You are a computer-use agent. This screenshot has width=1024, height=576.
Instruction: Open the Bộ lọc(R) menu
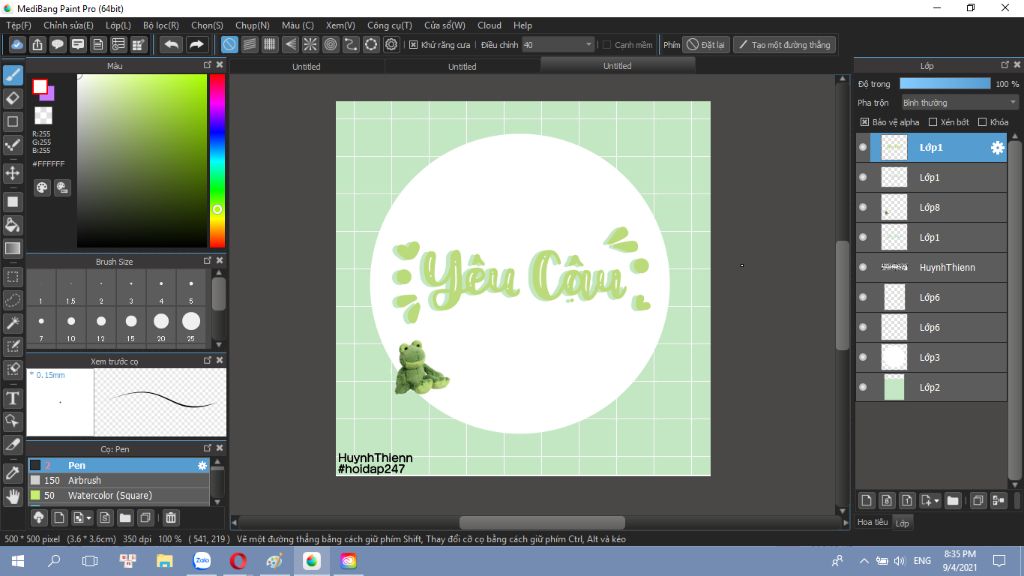(x=161, y=25)
